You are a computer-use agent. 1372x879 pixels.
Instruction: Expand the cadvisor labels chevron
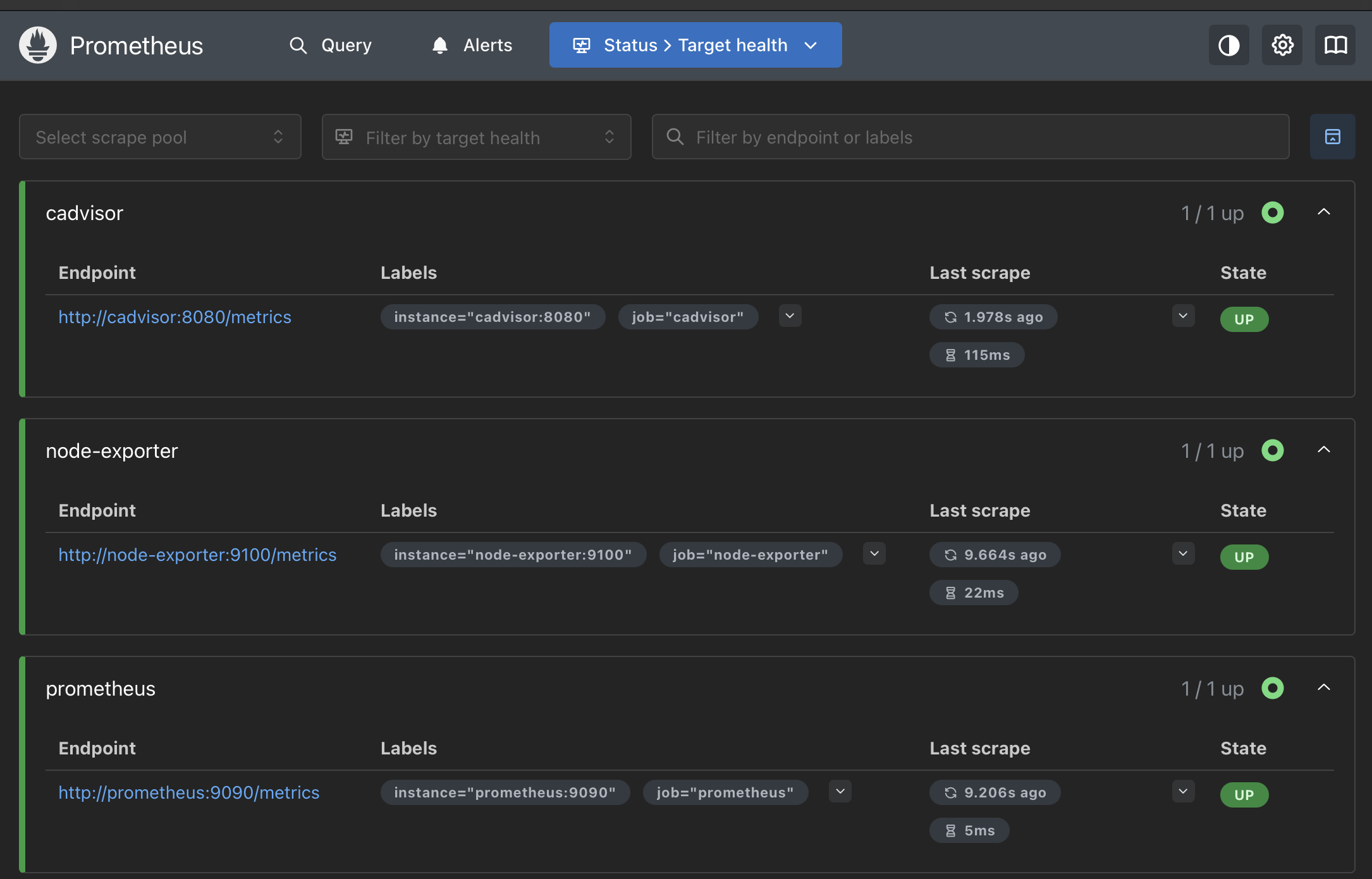790,316
